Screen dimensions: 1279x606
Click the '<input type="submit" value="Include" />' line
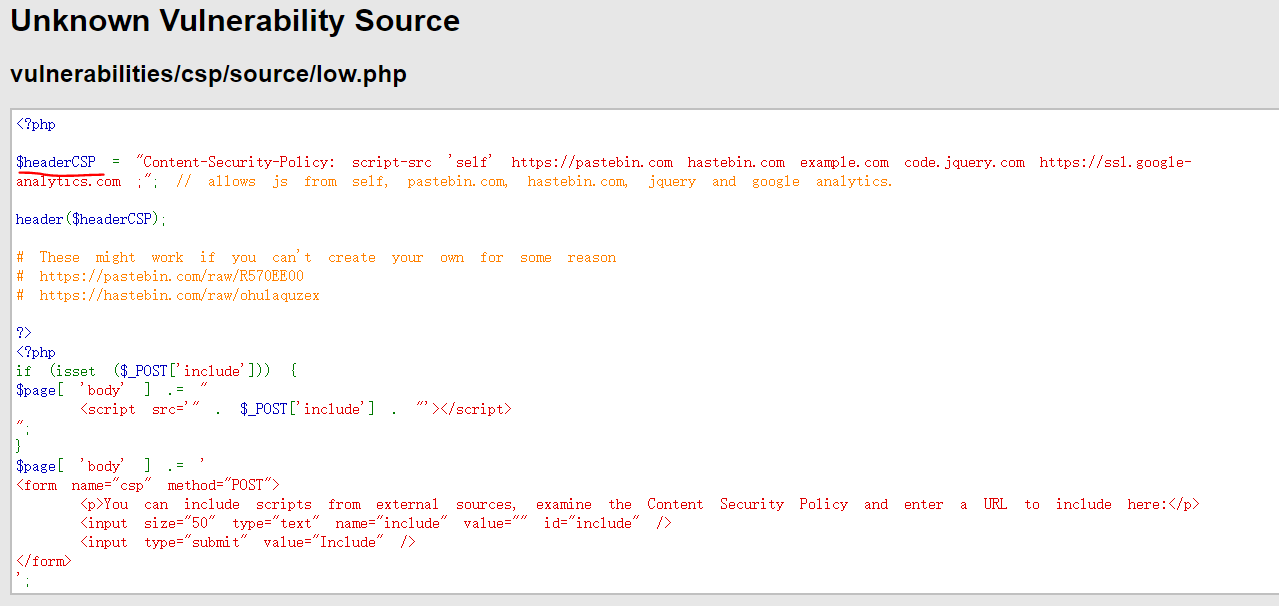[x=248, y=542]
